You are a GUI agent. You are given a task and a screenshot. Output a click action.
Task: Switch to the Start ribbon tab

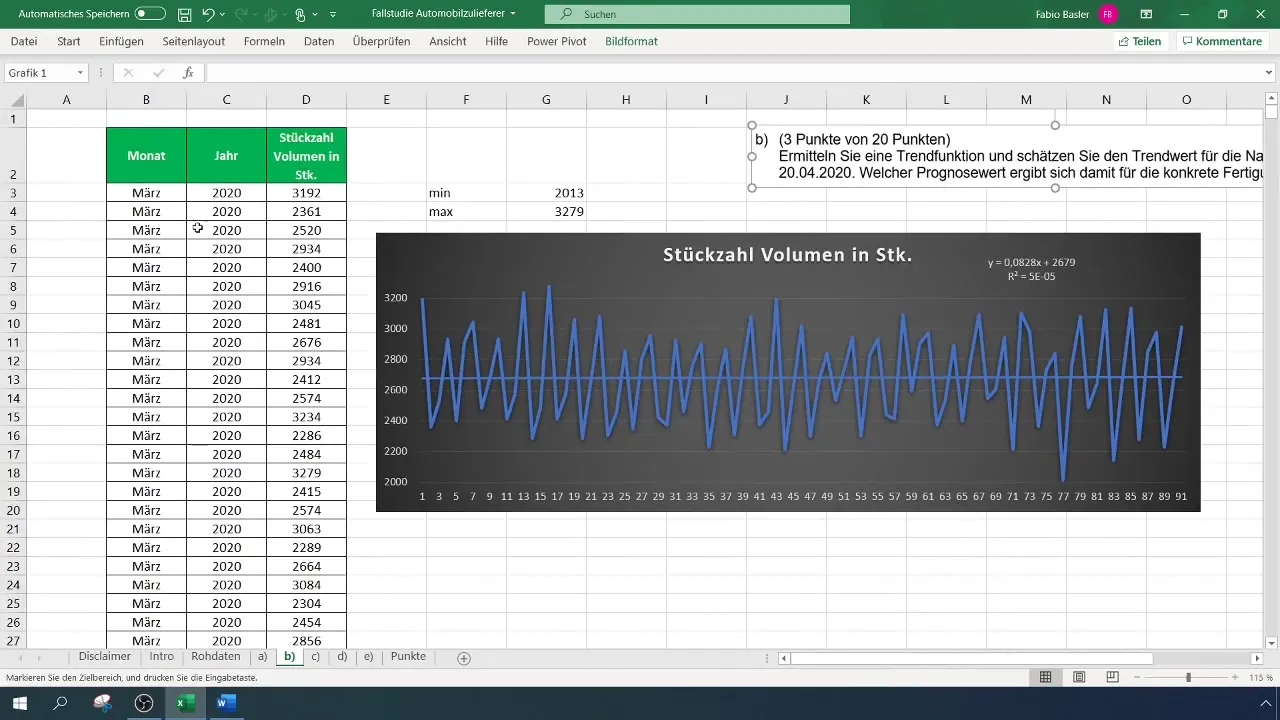click(69, 41)
